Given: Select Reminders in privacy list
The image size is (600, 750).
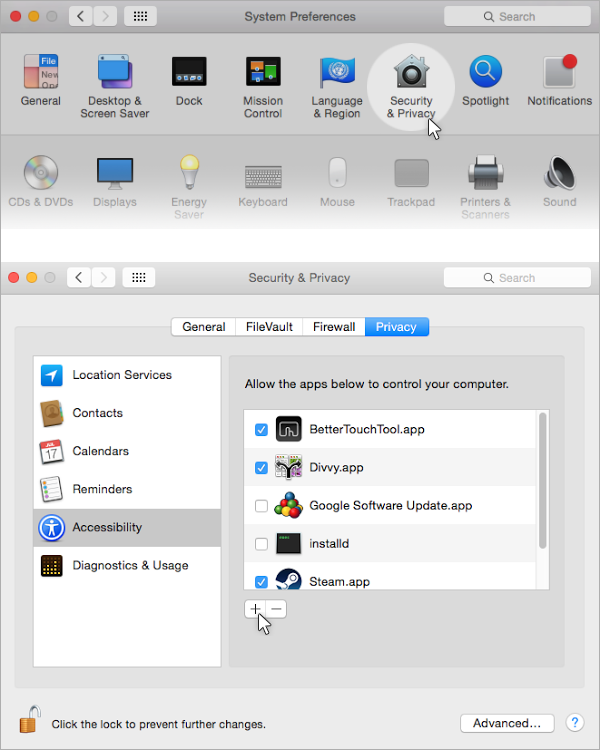Looking at the screenshot, I should (127, 489).
